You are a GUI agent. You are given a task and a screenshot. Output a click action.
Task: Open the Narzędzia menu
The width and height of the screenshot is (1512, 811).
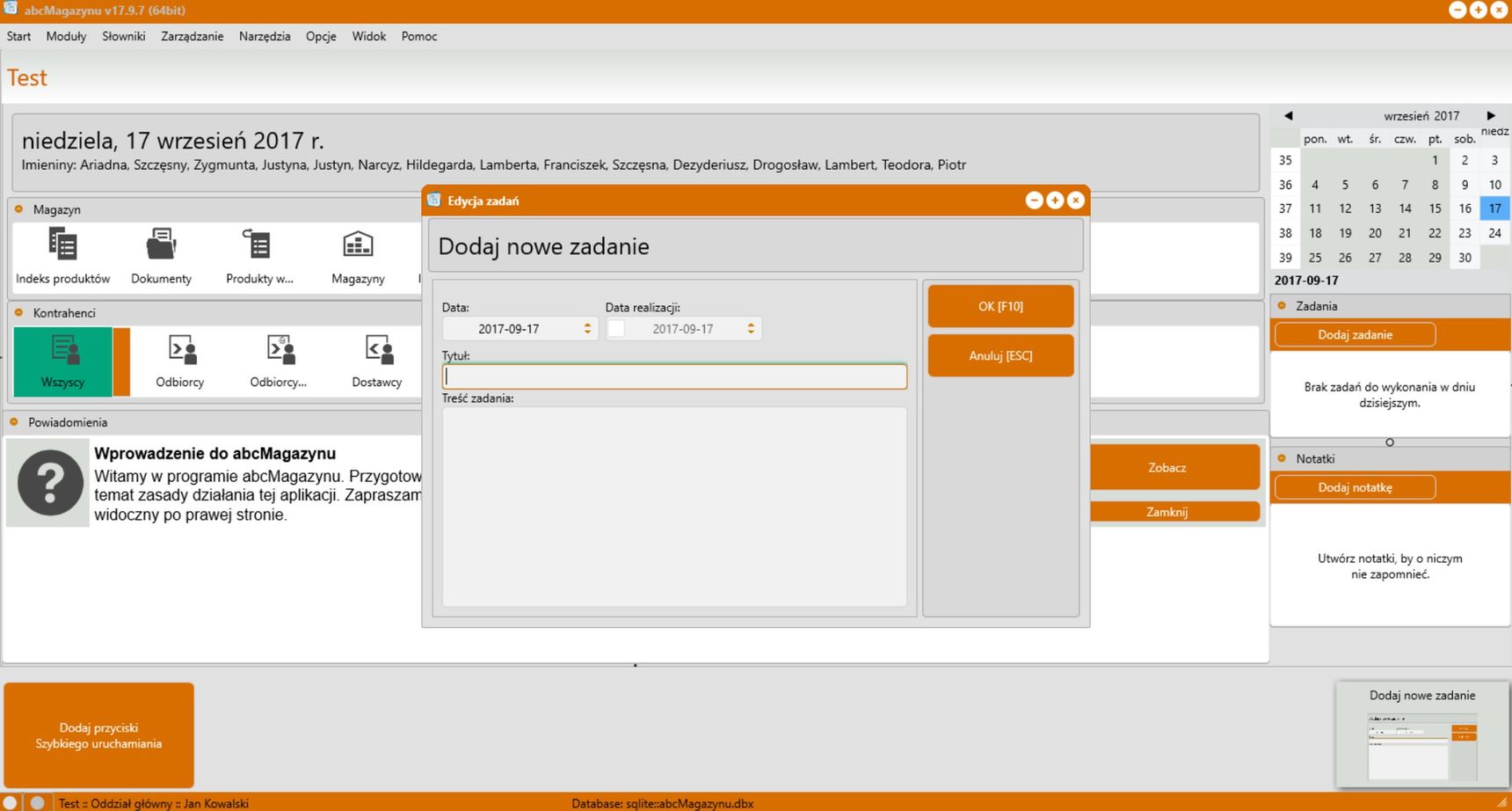265,36
